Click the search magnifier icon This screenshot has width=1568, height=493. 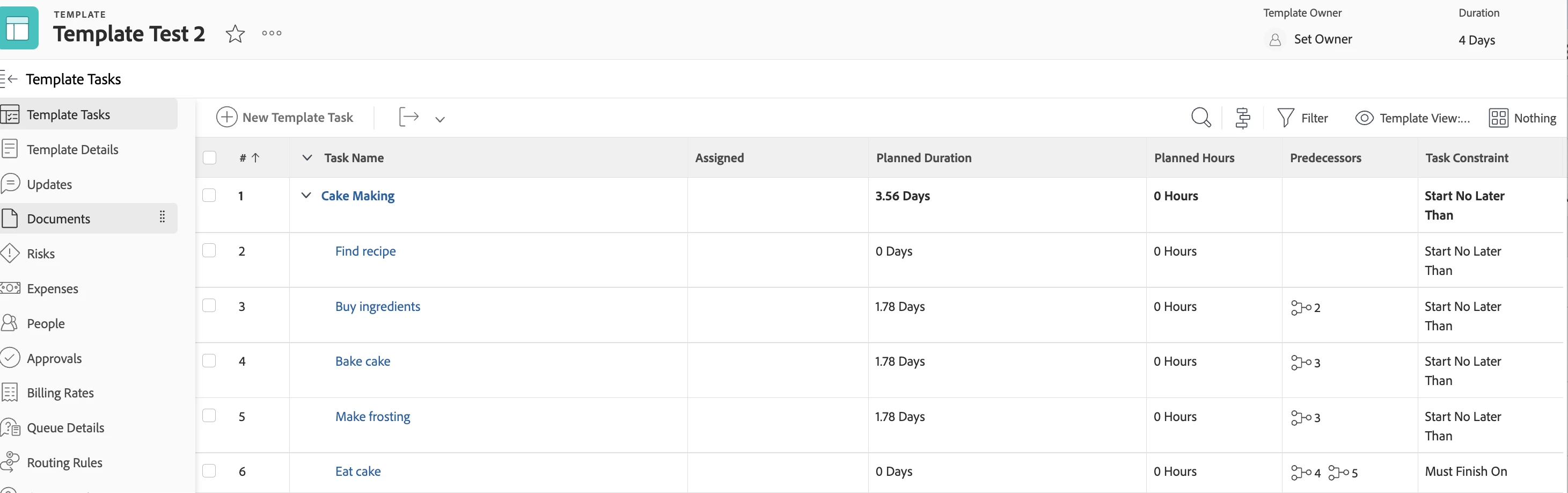click(x=1200, y=118)
